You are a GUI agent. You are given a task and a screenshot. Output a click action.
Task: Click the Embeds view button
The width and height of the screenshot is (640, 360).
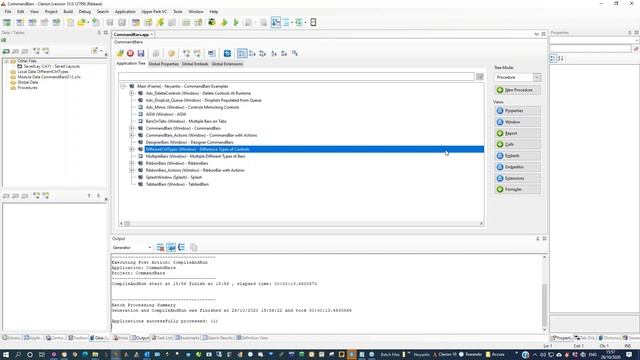pyautogui.click(x=518, y=156)
